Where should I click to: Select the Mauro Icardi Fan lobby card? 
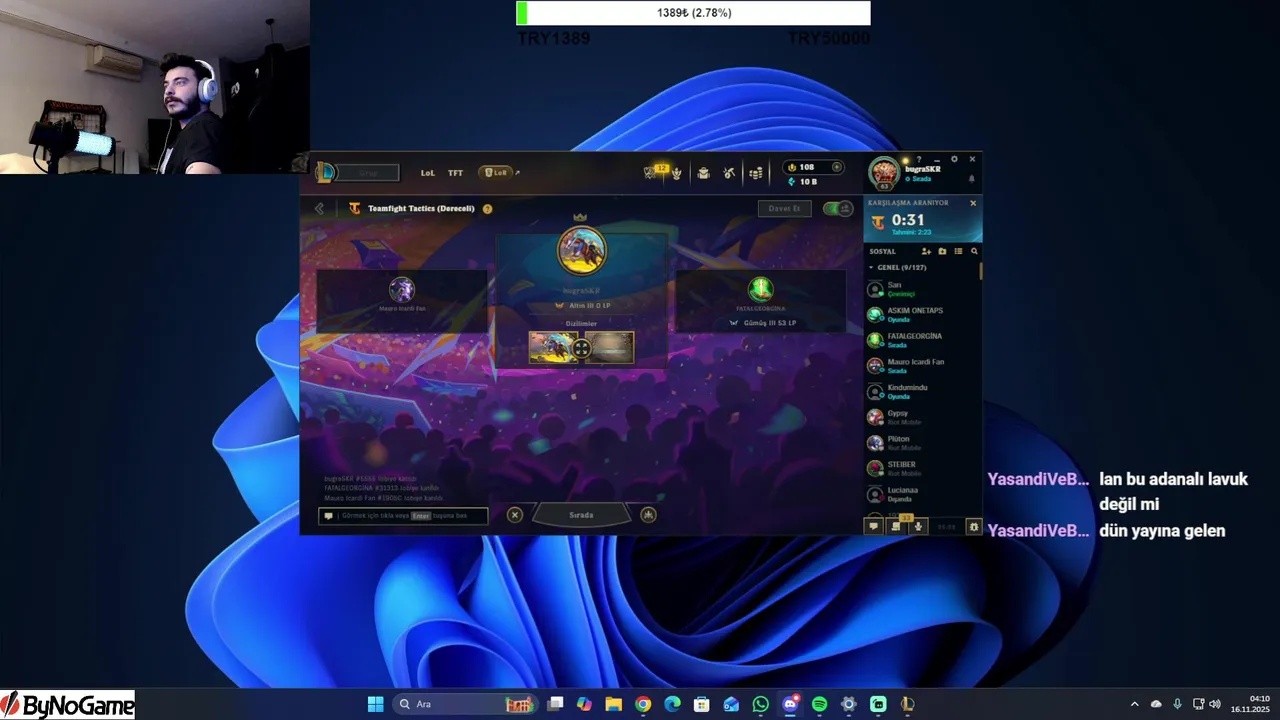(x=402, y=300)
